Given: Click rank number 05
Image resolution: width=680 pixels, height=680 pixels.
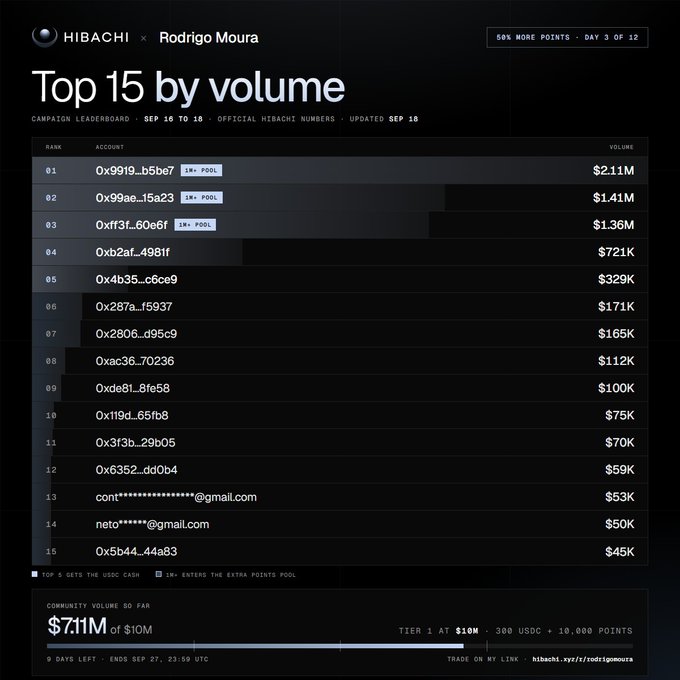Looking at the screenshot, I should click(51, 280).
